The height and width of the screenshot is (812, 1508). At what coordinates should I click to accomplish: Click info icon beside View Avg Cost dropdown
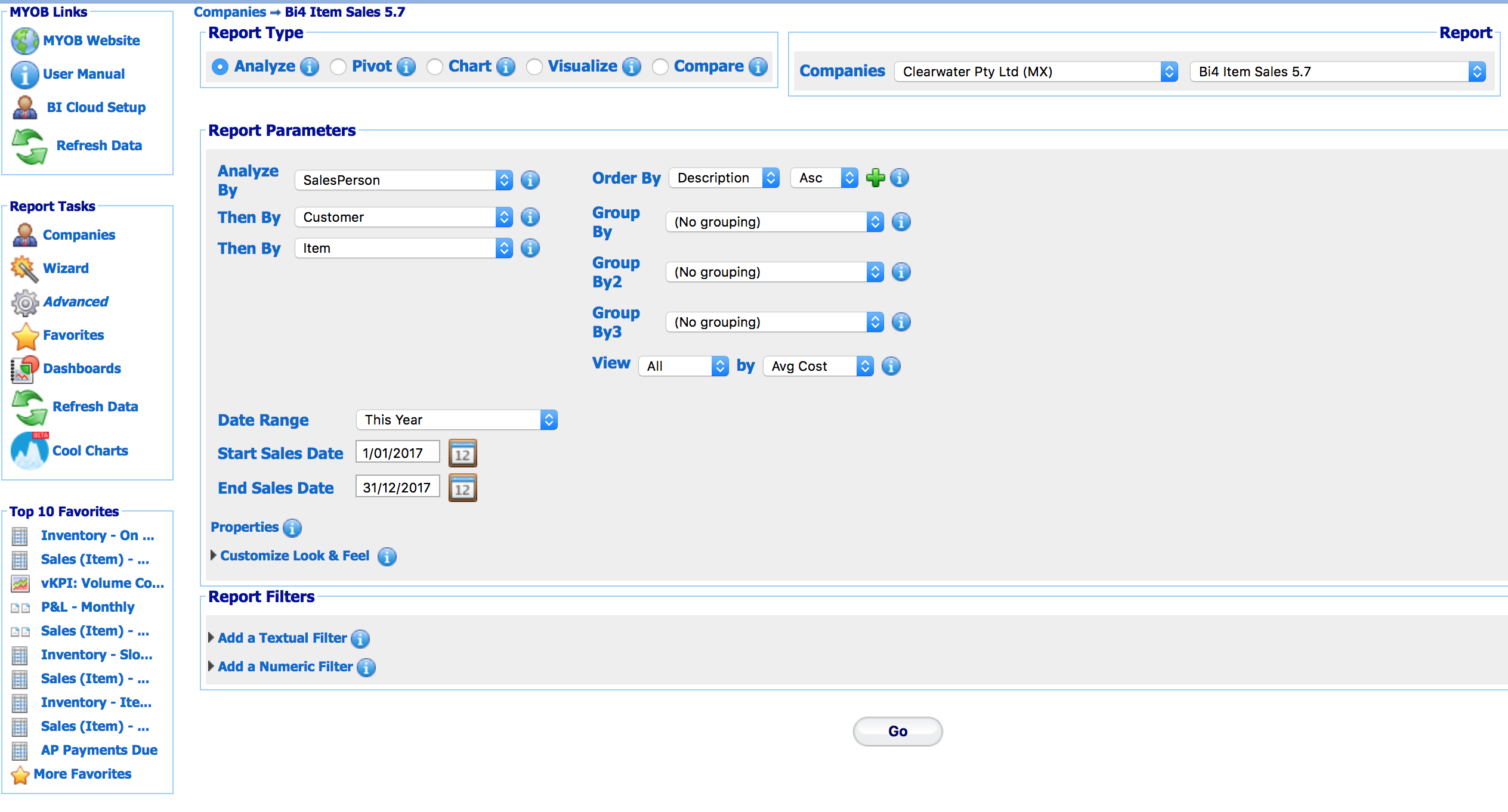(891, 366)
